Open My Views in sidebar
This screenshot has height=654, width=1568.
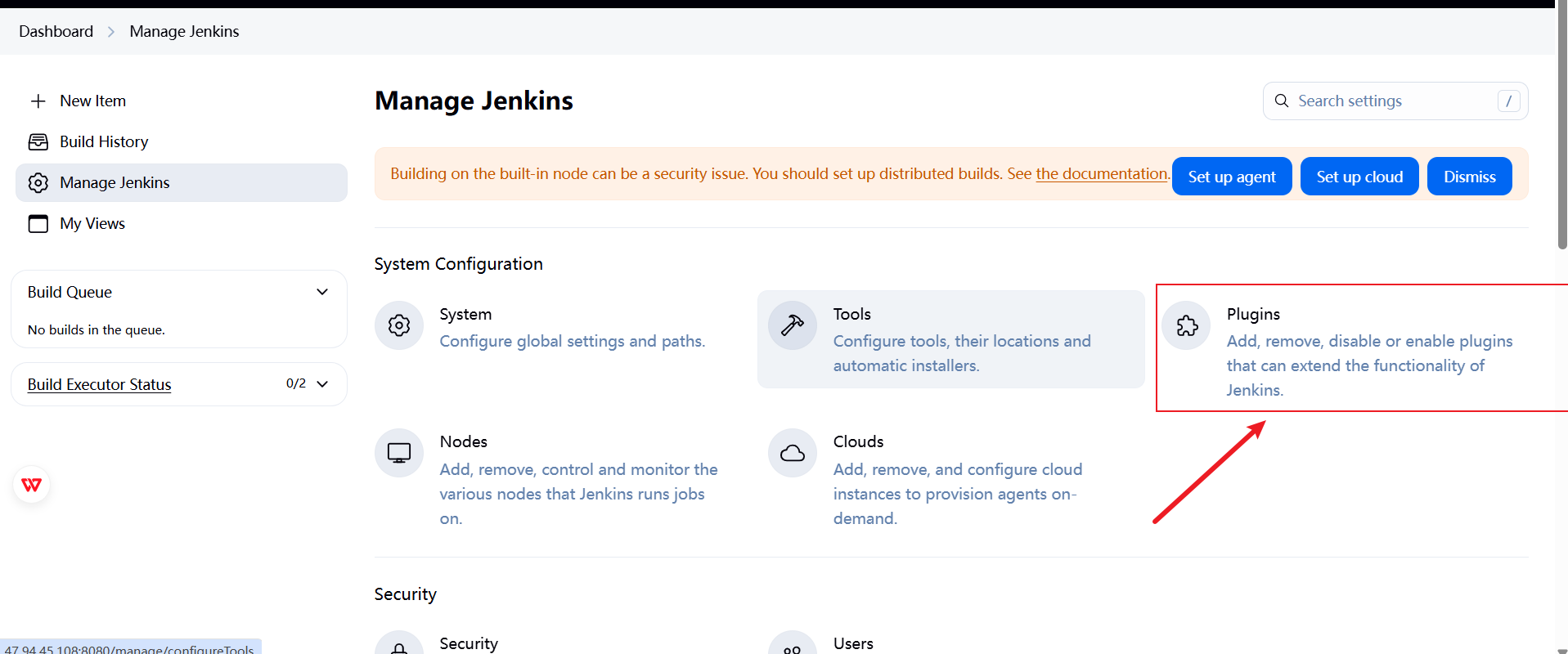point(182,223)
